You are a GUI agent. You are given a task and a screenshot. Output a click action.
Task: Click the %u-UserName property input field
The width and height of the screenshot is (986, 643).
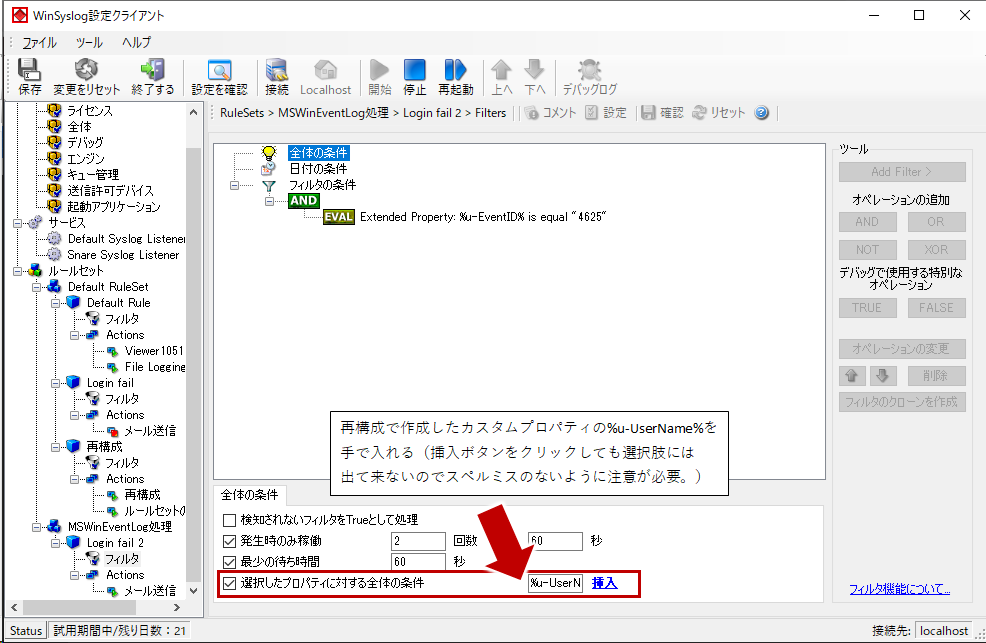coord(555,583)
